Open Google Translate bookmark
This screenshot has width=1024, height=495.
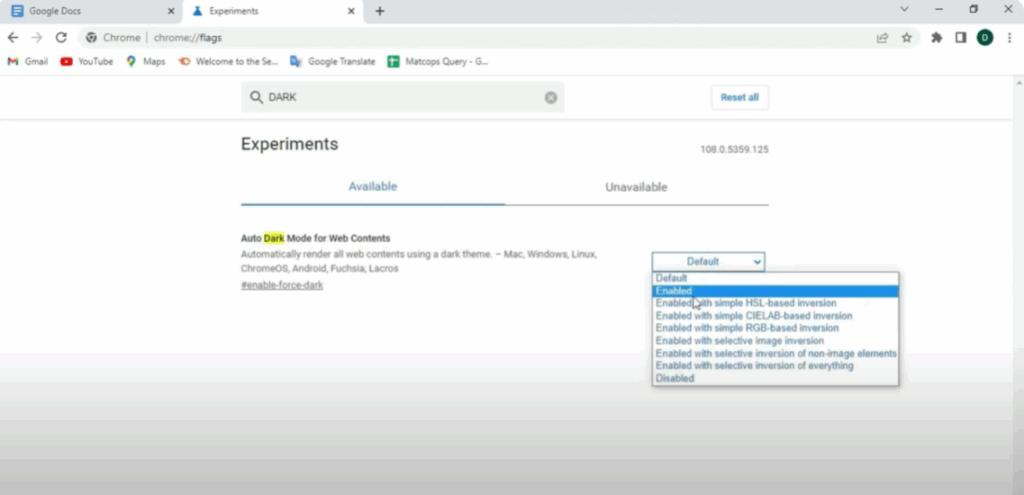pyautogui.click(x=333, y=61)
